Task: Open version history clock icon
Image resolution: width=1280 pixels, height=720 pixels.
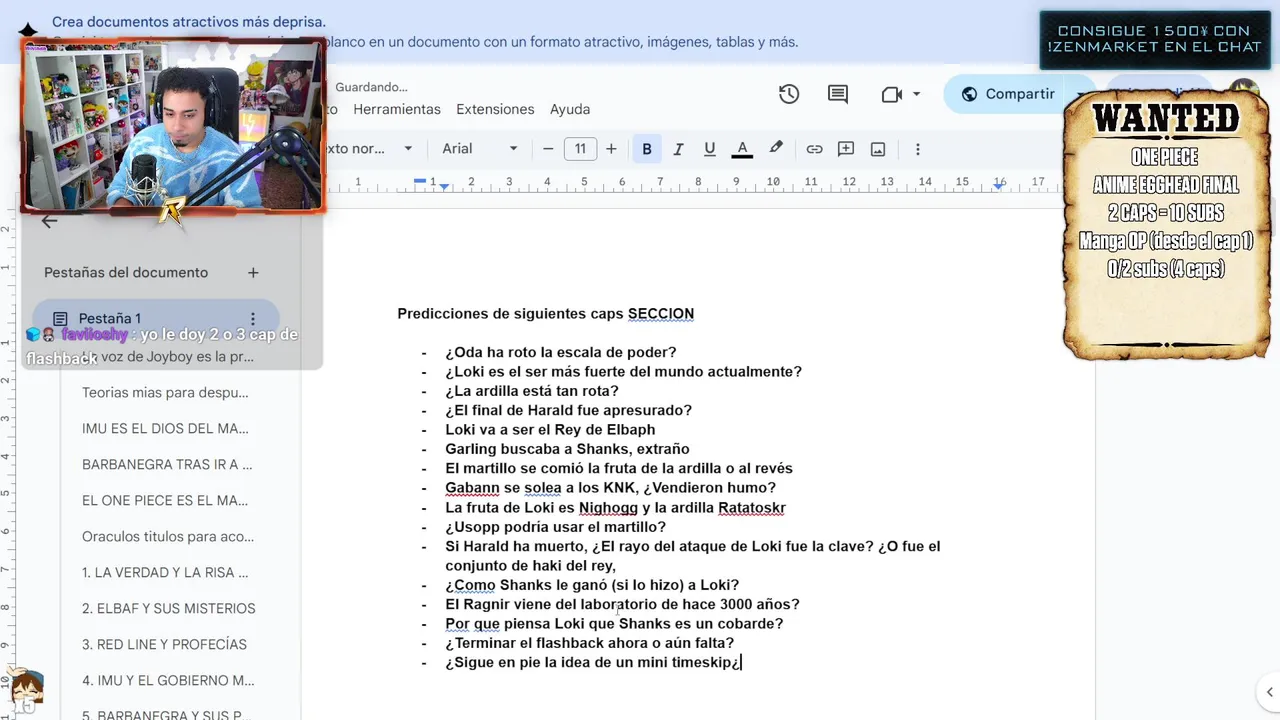Action: pyautogui.click(x=789, y=94)
